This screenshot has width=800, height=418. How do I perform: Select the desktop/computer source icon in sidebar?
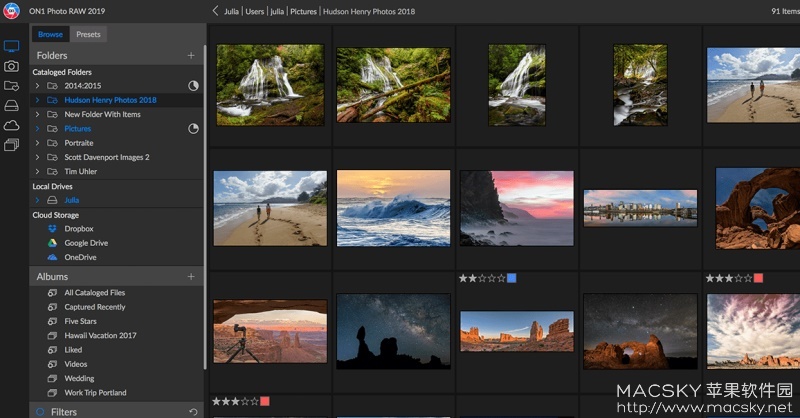pyautogui.click(x=11, y=46)
